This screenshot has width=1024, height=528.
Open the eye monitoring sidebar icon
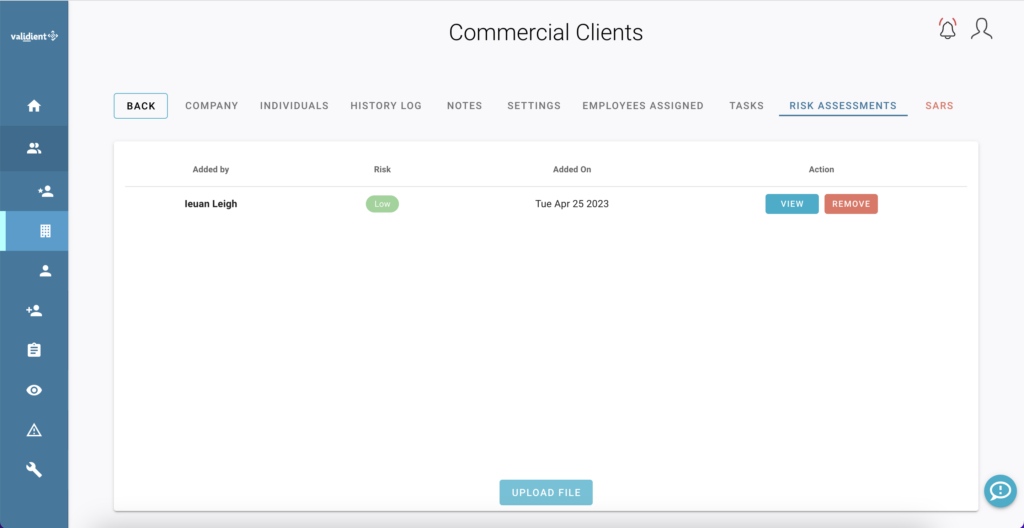pyautogui.click(x=34, y=390)
